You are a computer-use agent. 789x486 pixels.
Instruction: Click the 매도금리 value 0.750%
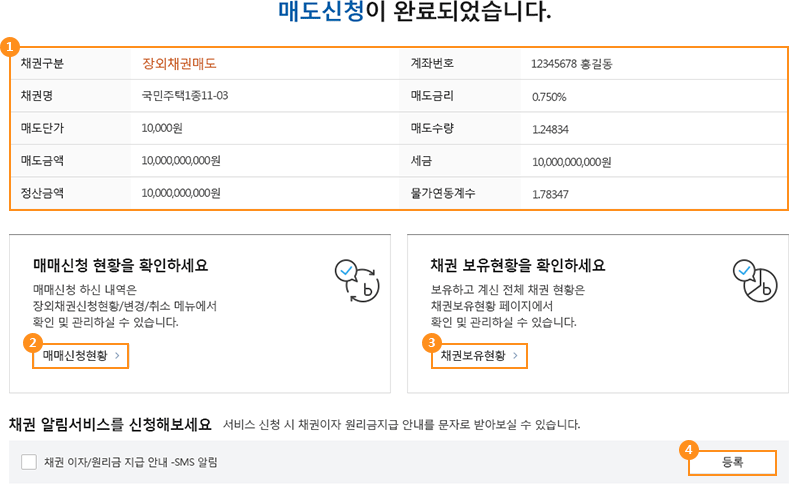tap(549, 97)
